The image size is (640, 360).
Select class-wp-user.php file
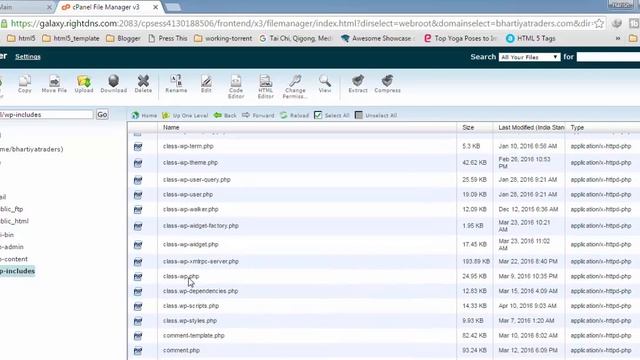188,194
